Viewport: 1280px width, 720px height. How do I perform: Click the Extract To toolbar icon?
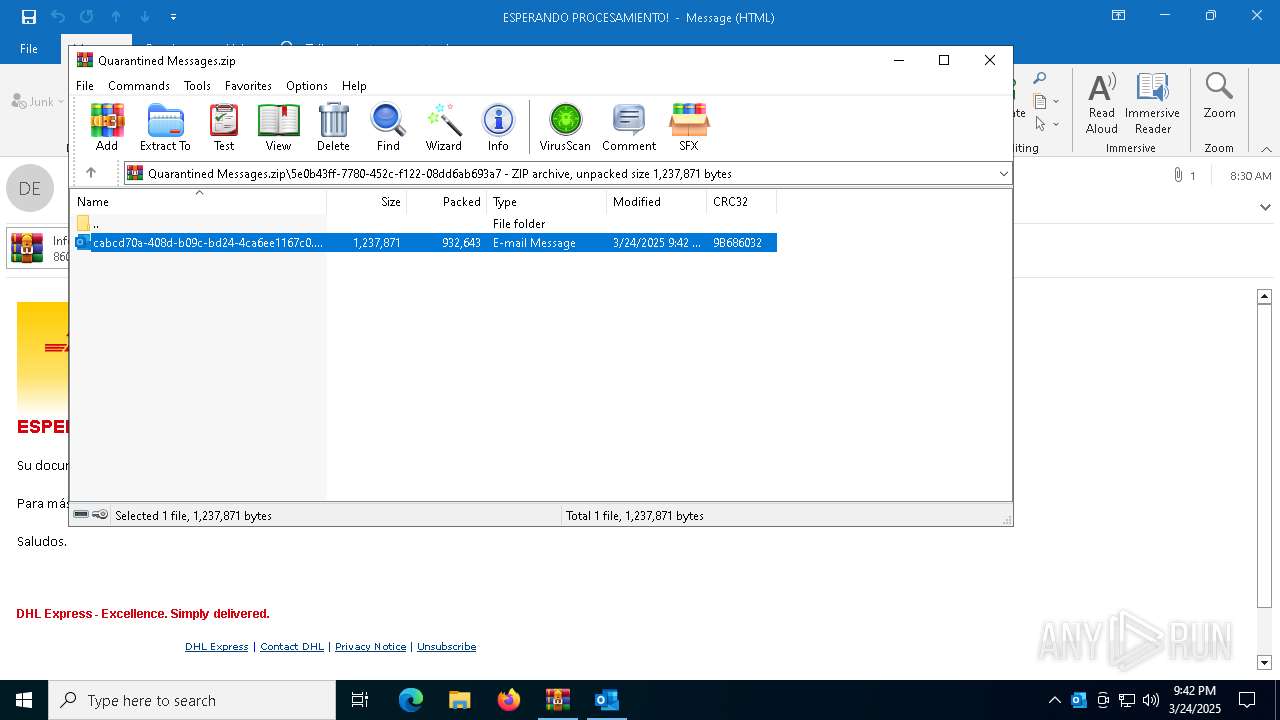[x=165, y=127]
